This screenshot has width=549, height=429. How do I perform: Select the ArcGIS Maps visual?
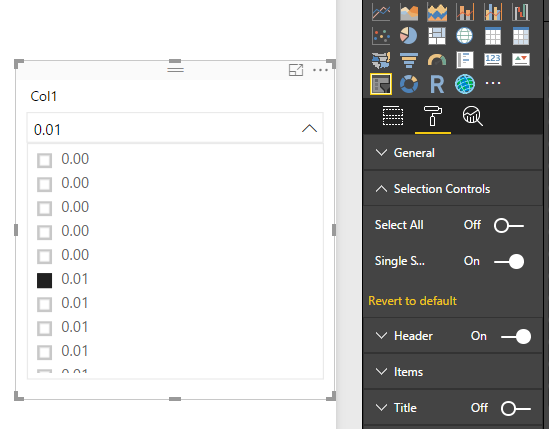click(x=465, y=84)
